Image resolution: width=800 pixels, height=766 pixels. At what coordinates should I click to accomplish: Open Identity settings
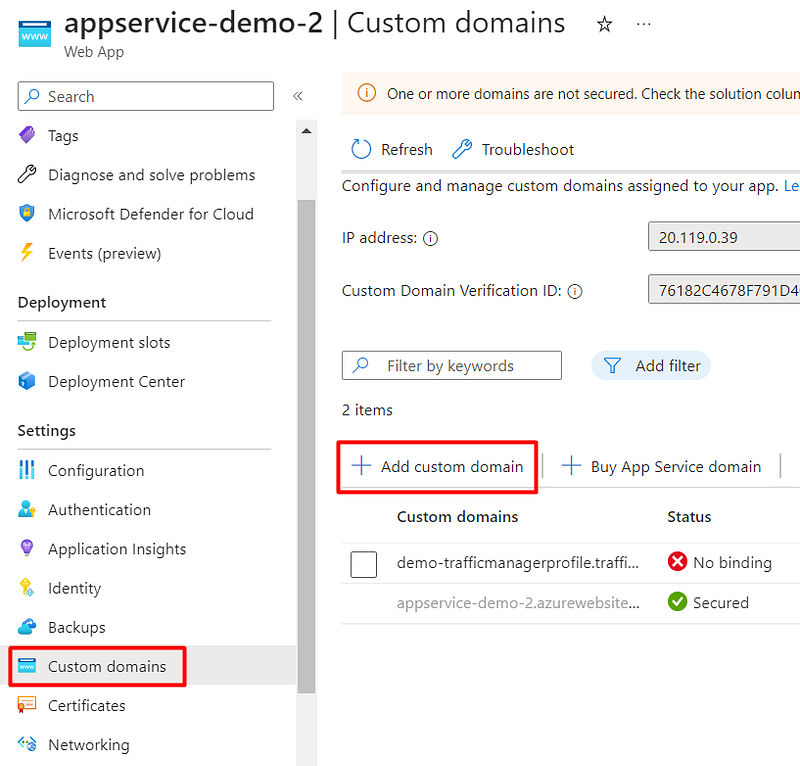click(74, 588)
